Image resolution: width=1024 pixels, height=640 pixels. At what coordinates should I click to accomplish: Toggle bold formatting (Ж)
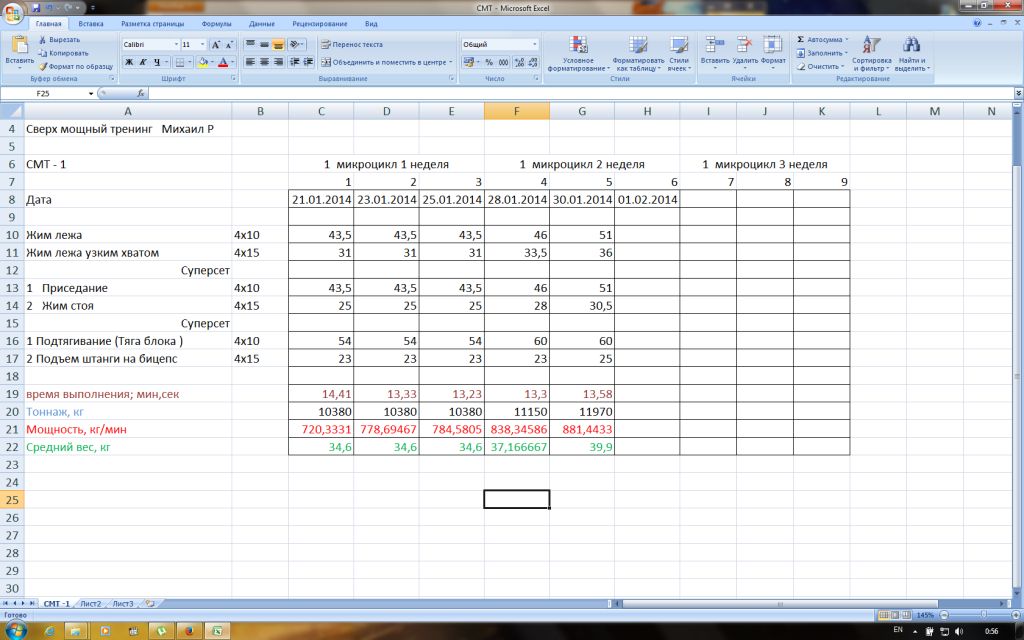[129, 62]
